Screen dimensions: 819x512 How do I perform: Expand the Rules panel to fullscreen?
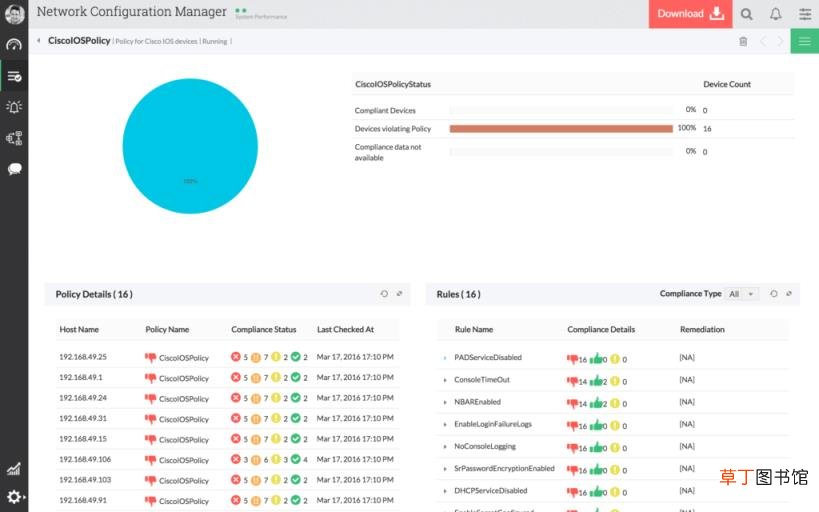pyautogui.click(x=789, y=294)
